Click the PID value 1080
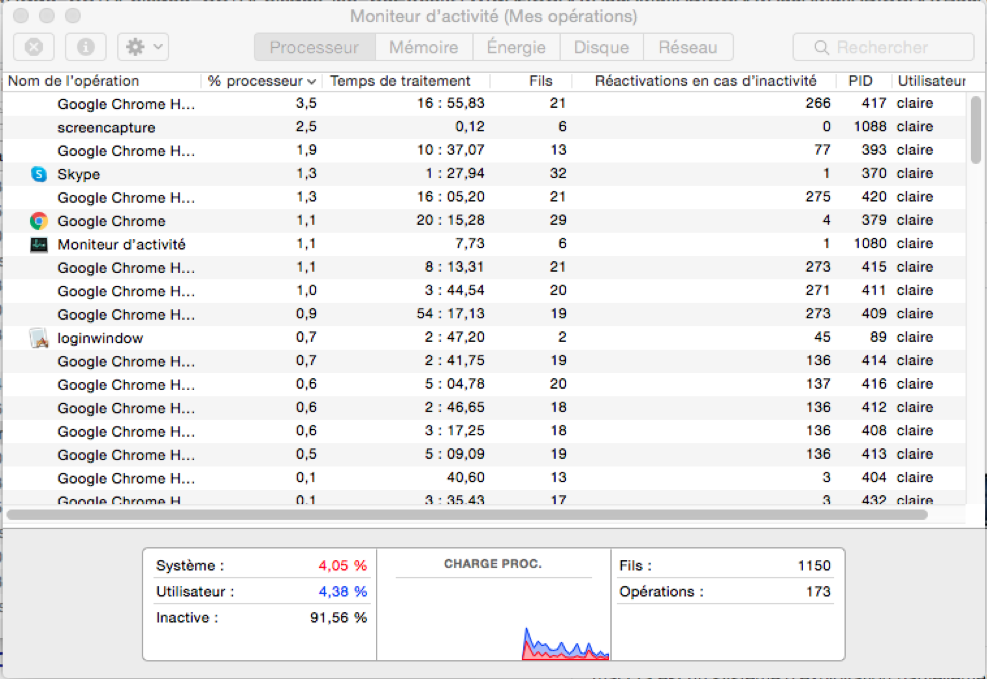 (x=870, y=244)
